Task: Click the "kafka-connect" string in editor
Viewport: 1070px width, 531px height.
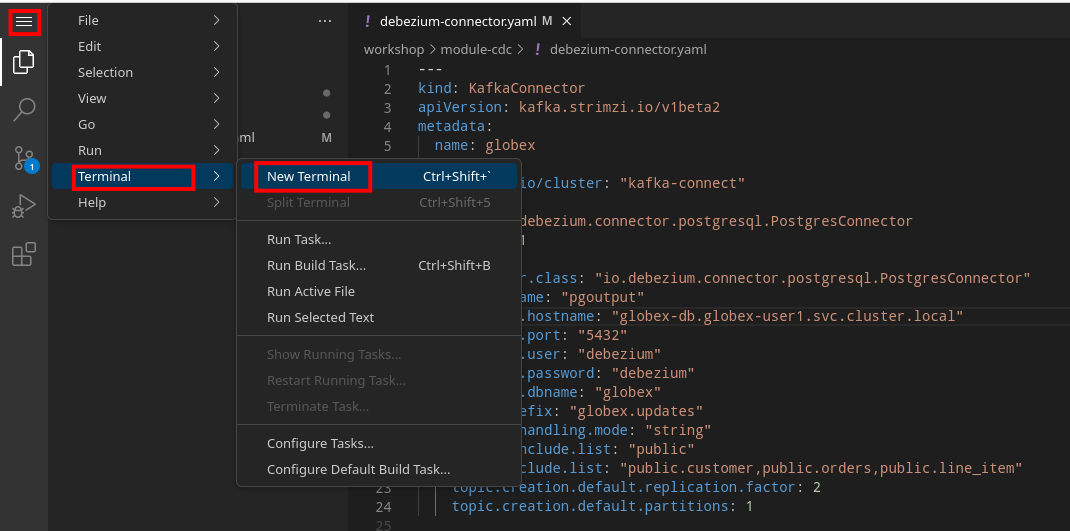Action: [x=683, y=183]
